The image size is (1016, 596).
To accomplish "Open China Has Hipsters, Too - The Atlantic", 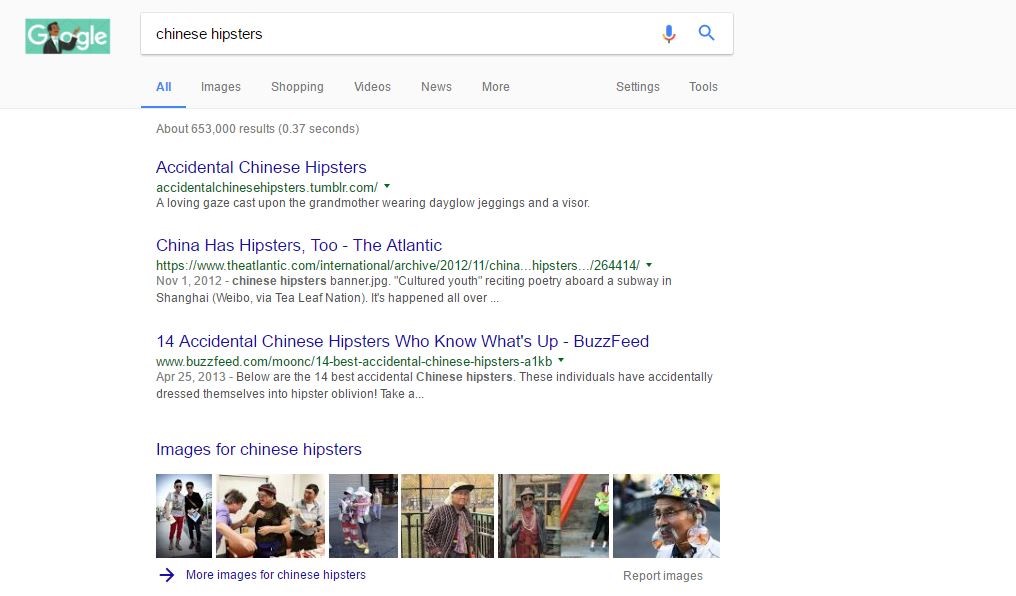I will [x=299, y=246].
